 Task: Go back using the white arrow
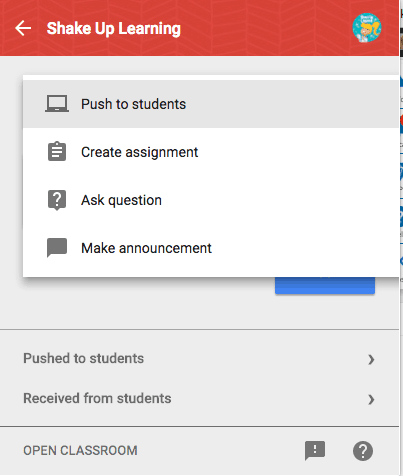[23, 28]
